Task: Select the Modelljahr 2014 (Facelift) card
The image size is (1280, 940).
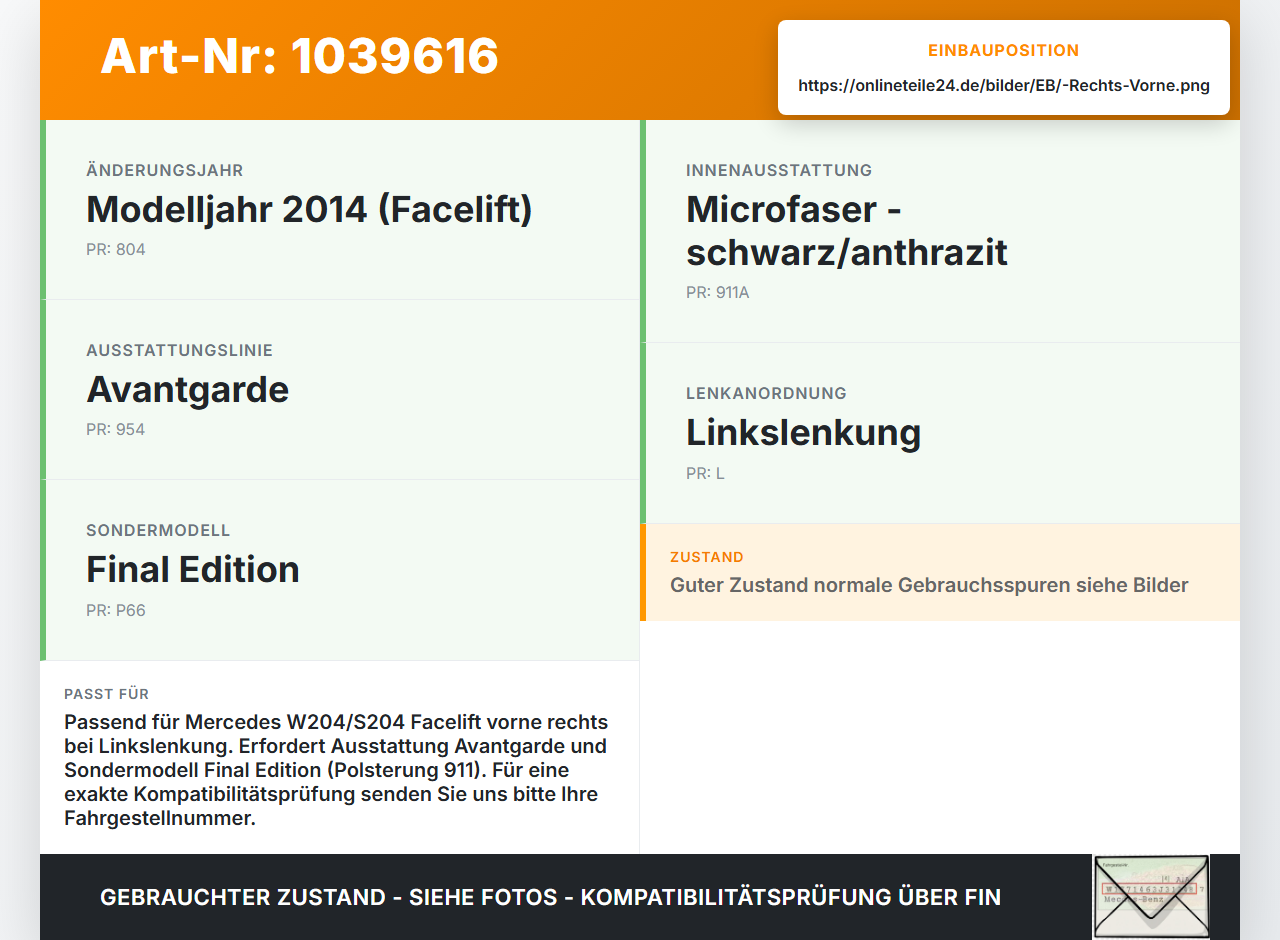Action: coord(340,210)
